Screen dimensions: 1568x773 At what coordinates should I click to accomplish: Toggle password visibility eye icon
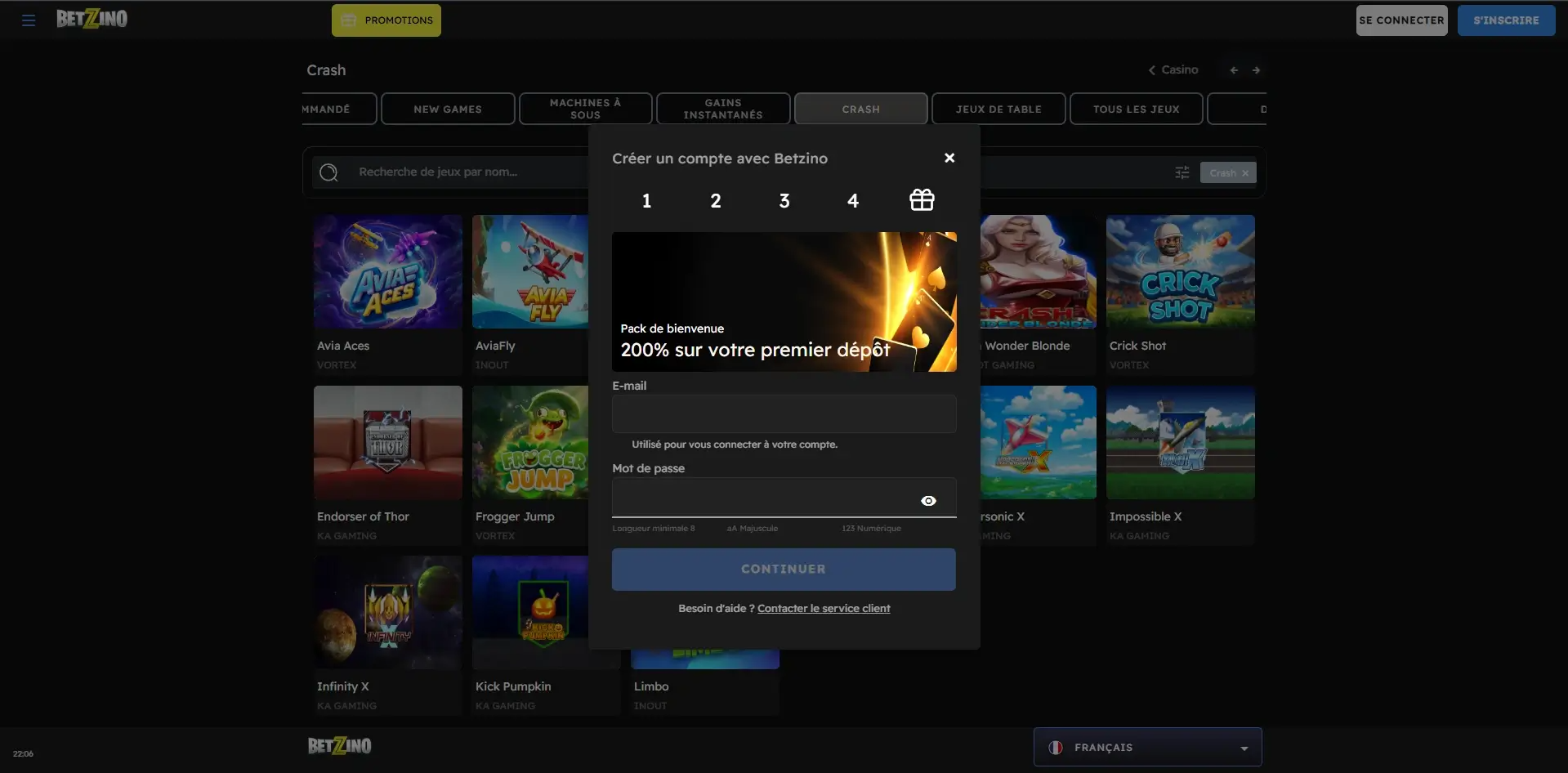click(x=928, y=501)
